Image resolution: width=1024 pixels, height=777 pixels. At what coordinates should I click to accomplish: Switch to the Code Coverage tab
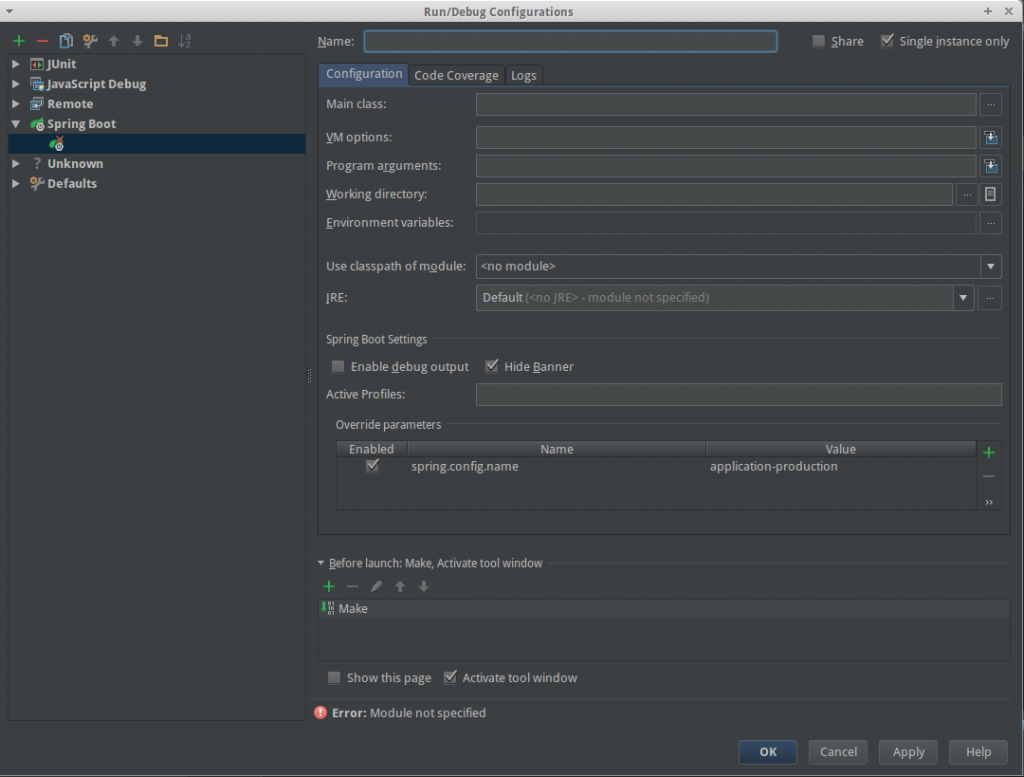(x=456, y=76)
